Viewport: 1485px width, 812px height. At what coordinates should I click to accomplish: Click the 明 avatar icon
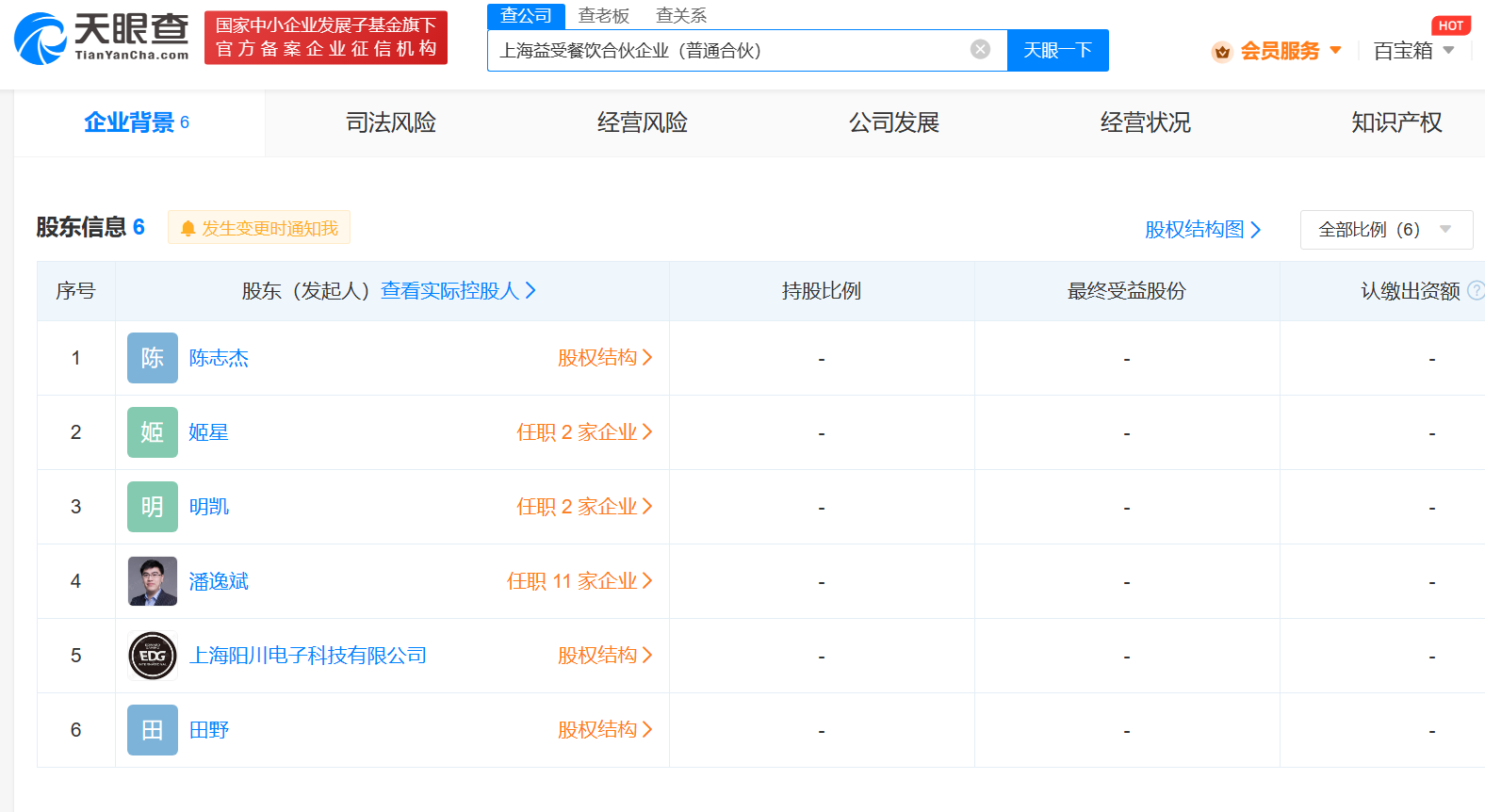(153, 507)
